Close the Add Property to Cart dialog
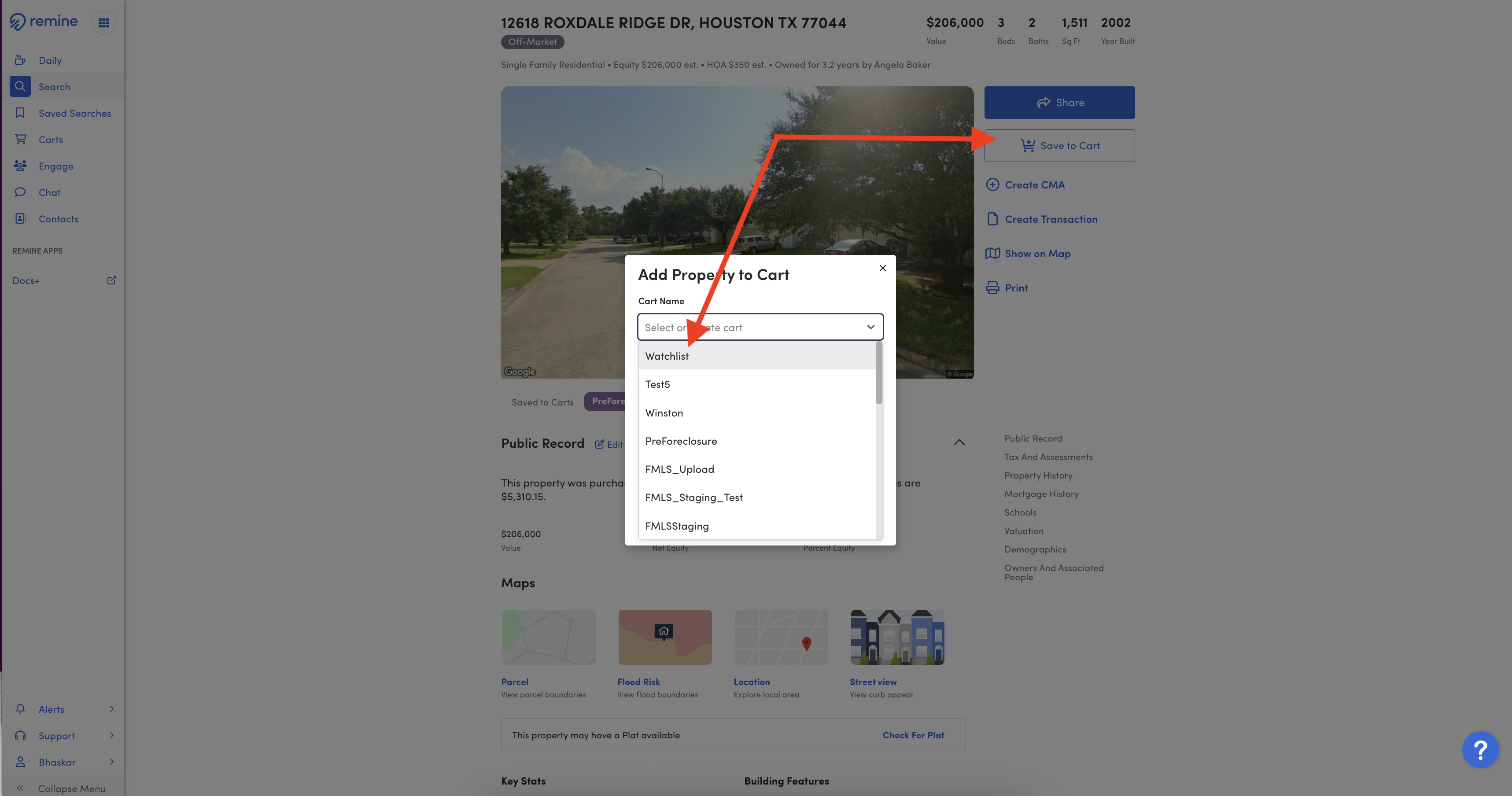Screen dimensions: 1512x796 pyautogui.click(x=882, y=268)
